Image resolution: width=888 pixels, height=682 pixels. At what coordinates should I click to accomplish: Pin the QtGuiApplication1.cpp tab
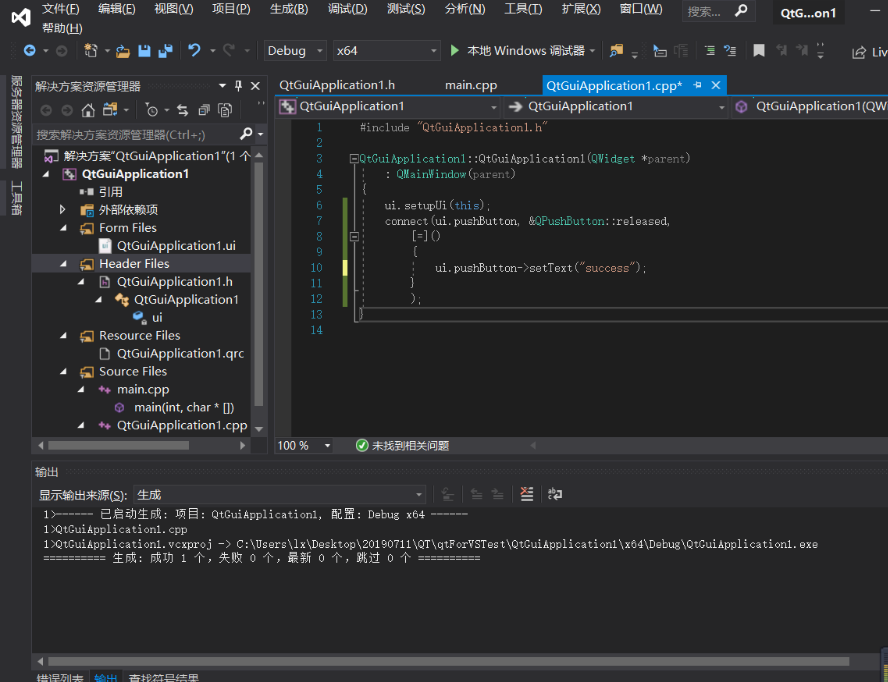click(698, 85)
